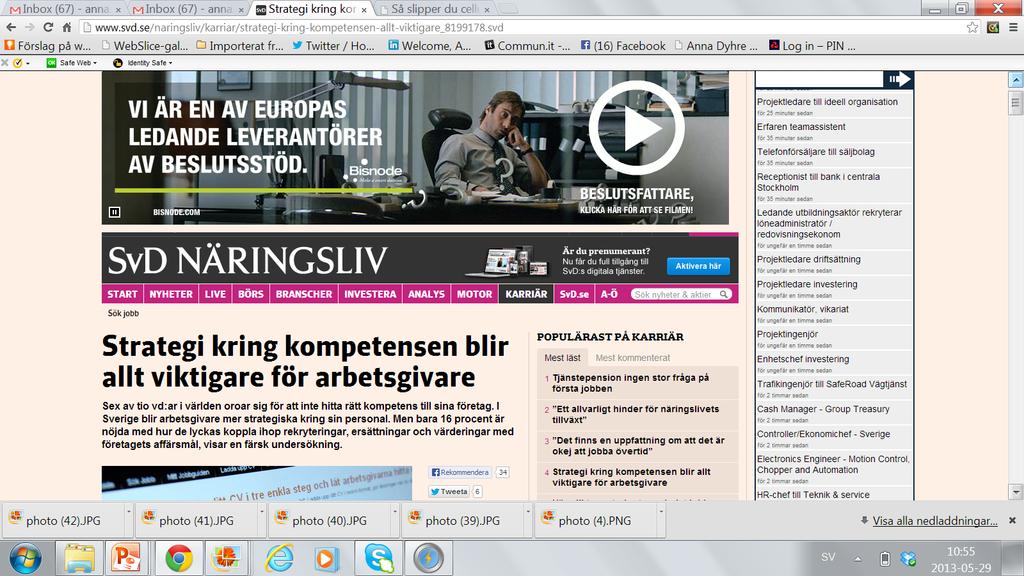The image size is (1024, 576).
Task: Open the START menu item
Action: (123, 294)
